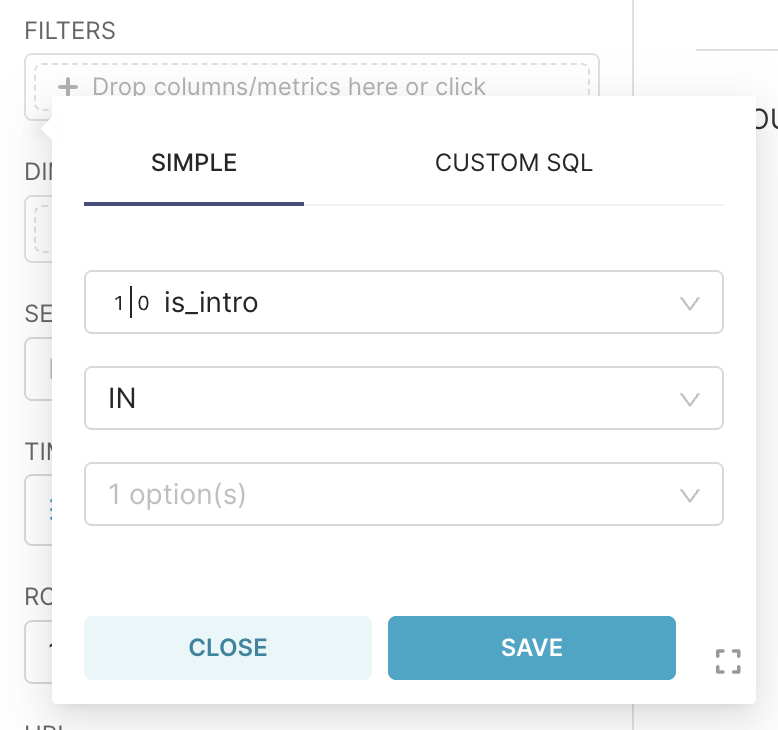Expand the 1 option(s) values chevron

[689, 495]
